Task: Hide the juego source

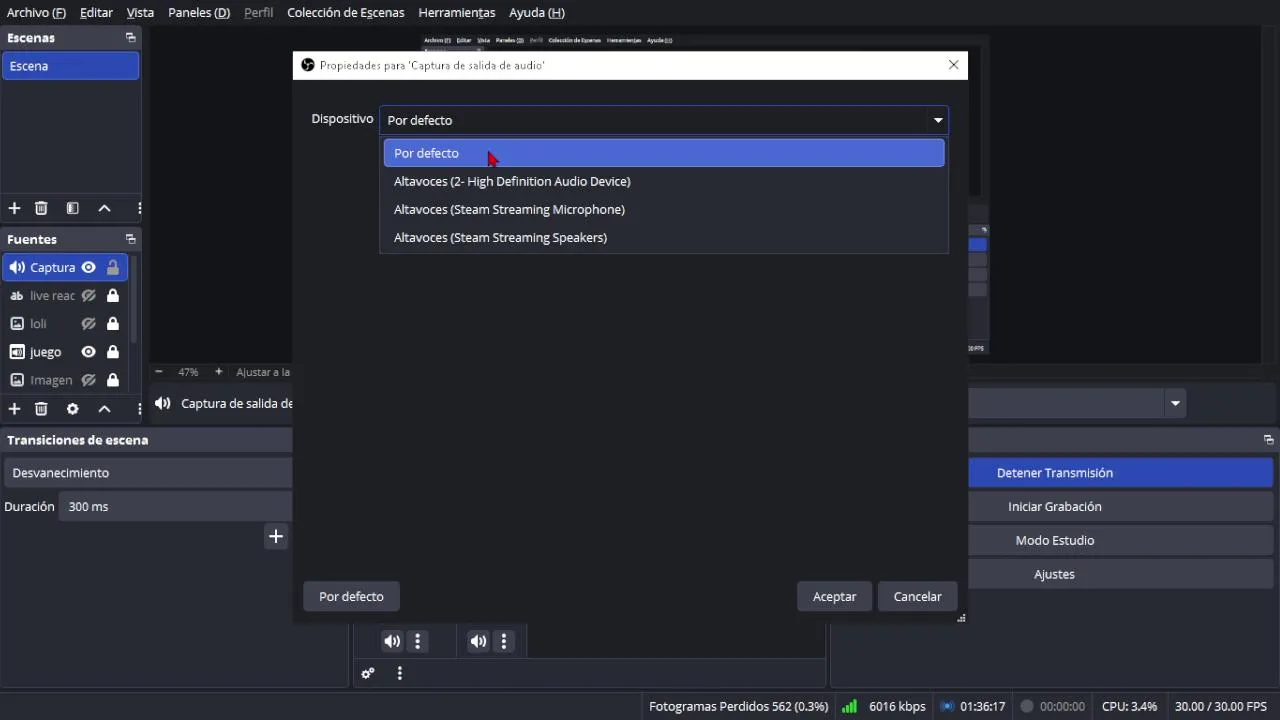Action: click(x=88, y=352)
